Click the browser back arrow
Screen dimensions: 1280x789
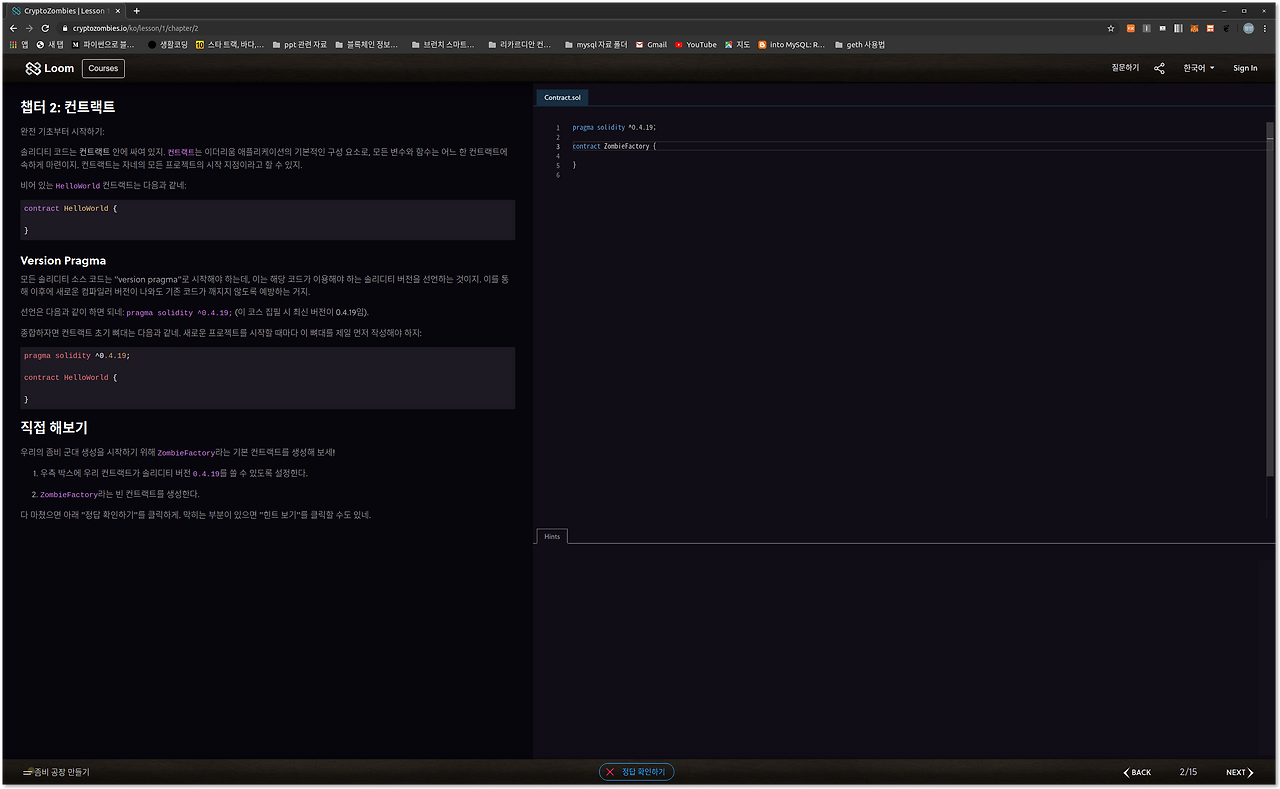(x=14, y=28)
